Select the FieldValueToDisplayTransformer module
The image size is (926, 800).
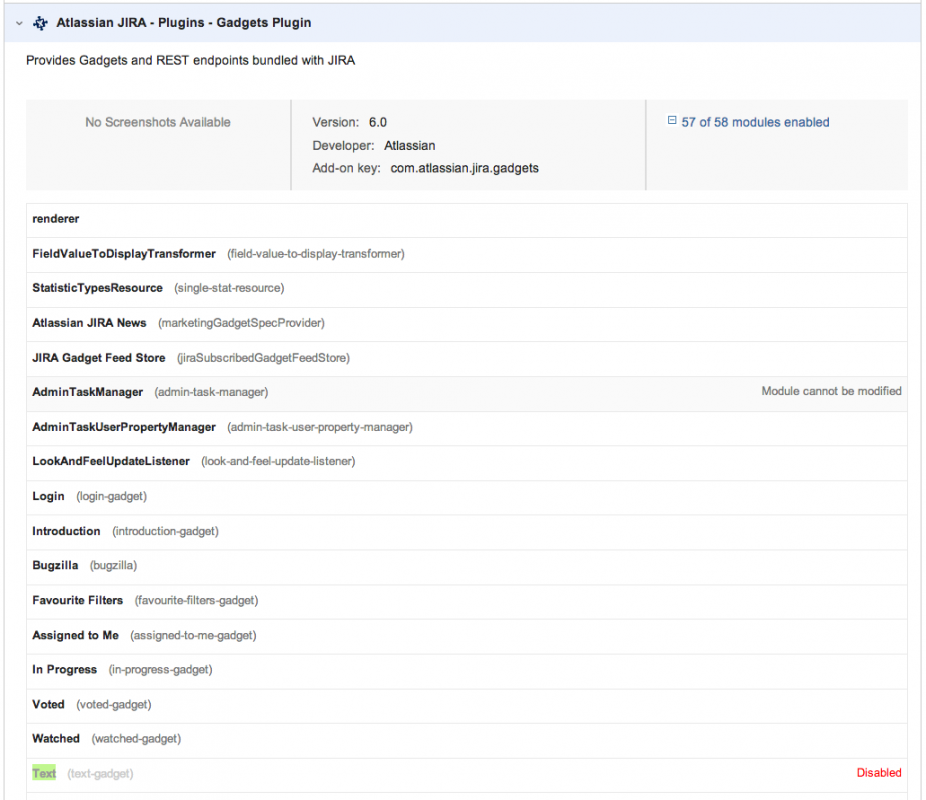124,254
